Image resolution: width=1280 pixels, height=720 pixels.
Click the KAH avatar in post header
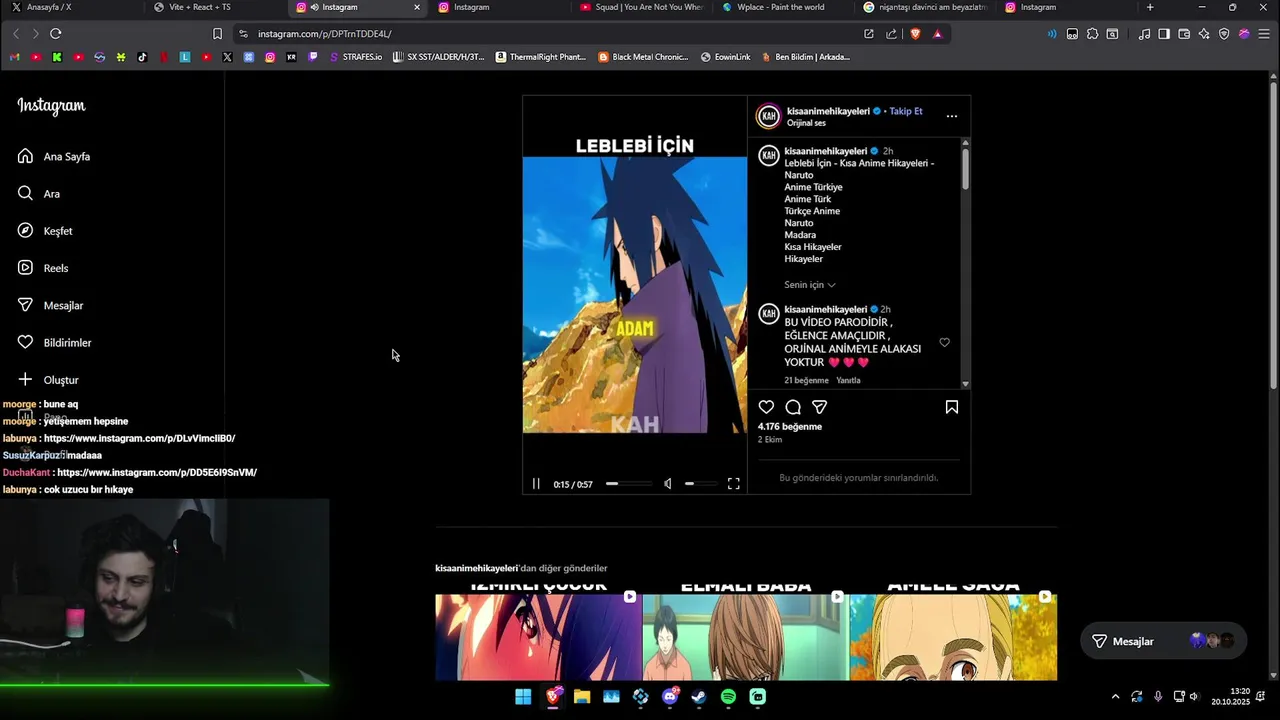768,116
